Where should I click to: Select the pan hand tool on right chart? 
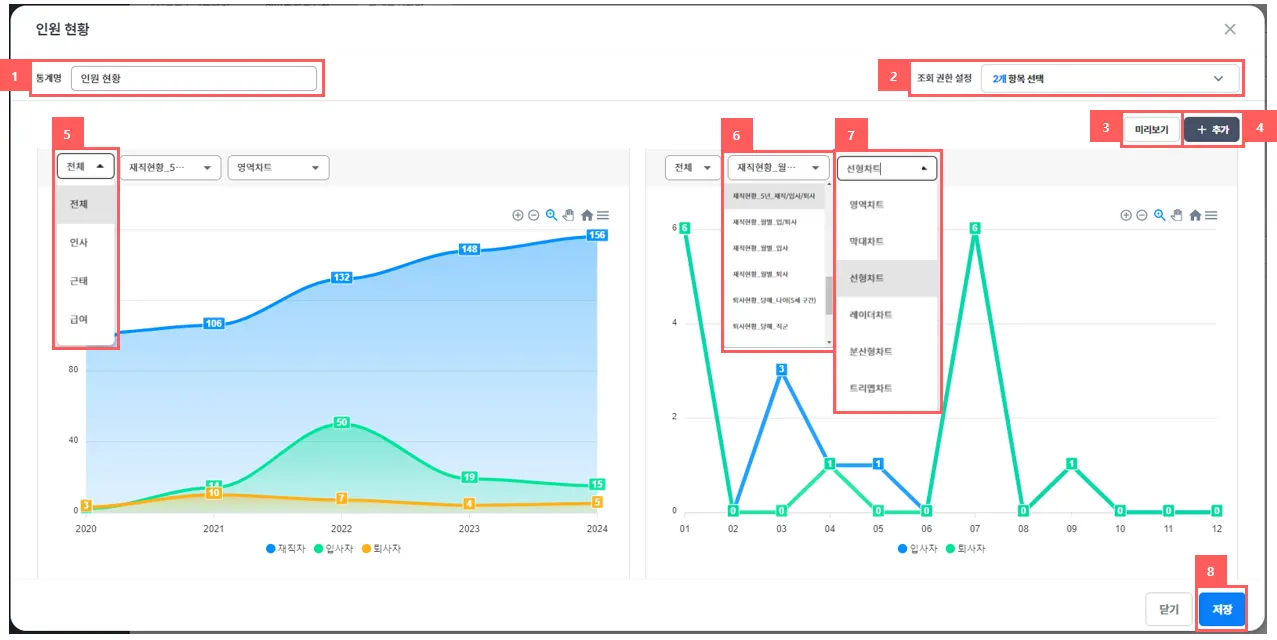[1177, 215]
